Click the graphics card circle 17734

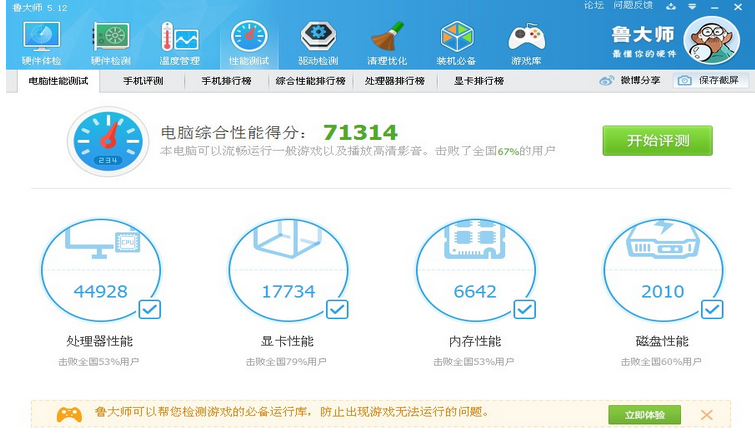click(288, 271)
